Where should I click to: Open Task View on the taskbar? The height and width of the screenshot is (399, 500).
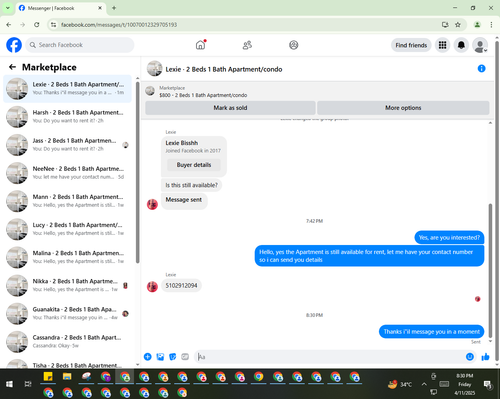tap(28, 384)
